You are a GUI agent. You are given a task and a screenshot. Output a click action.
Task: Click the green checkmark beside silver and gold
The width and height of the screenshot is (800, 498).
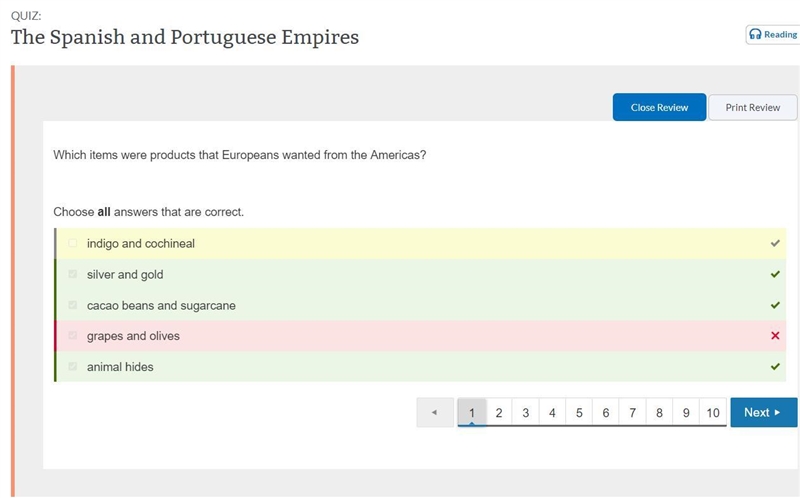[x=775, y=274]
